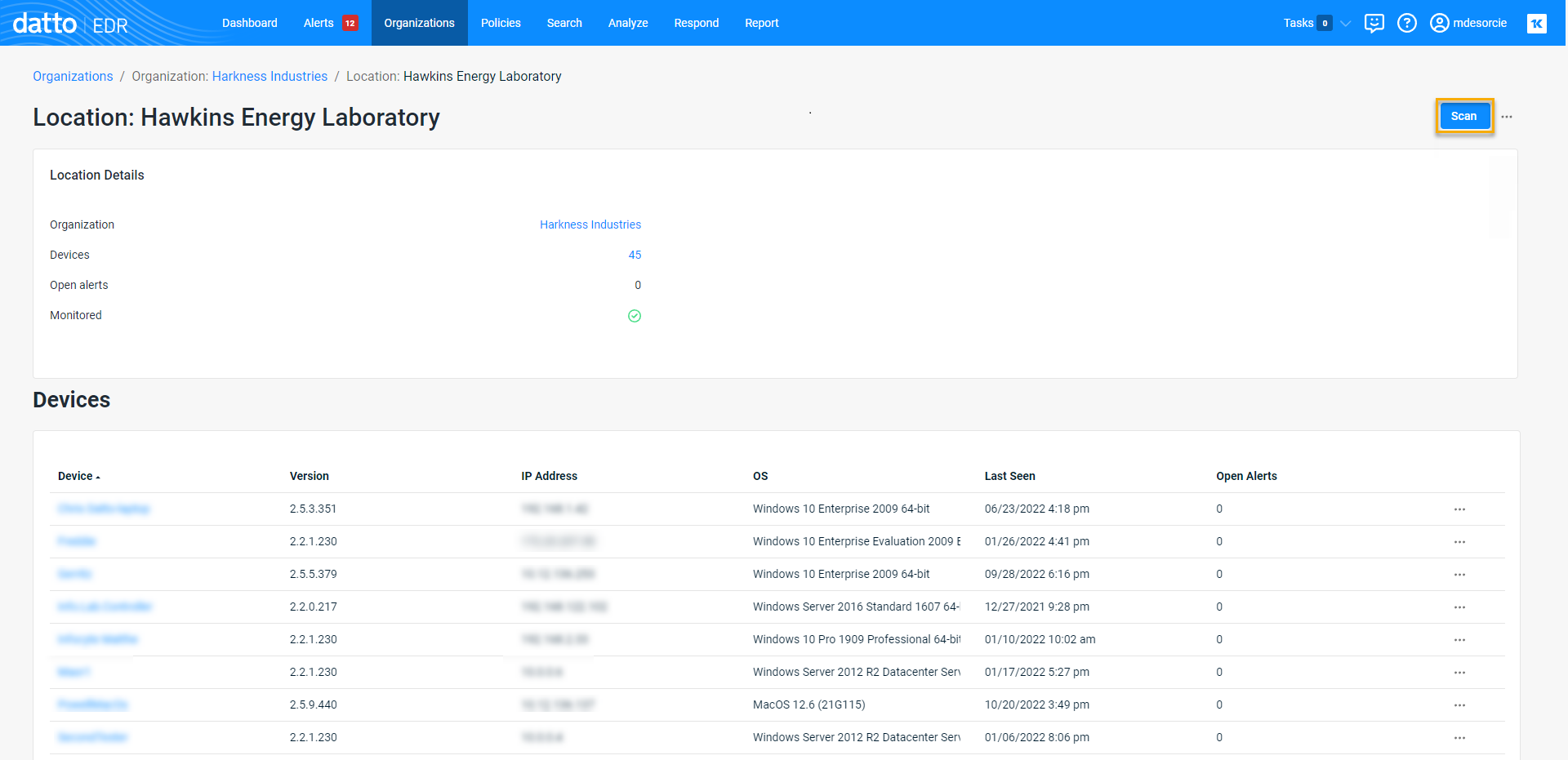Open actions menu for 01/17/2022 row

coord(1460,673)
